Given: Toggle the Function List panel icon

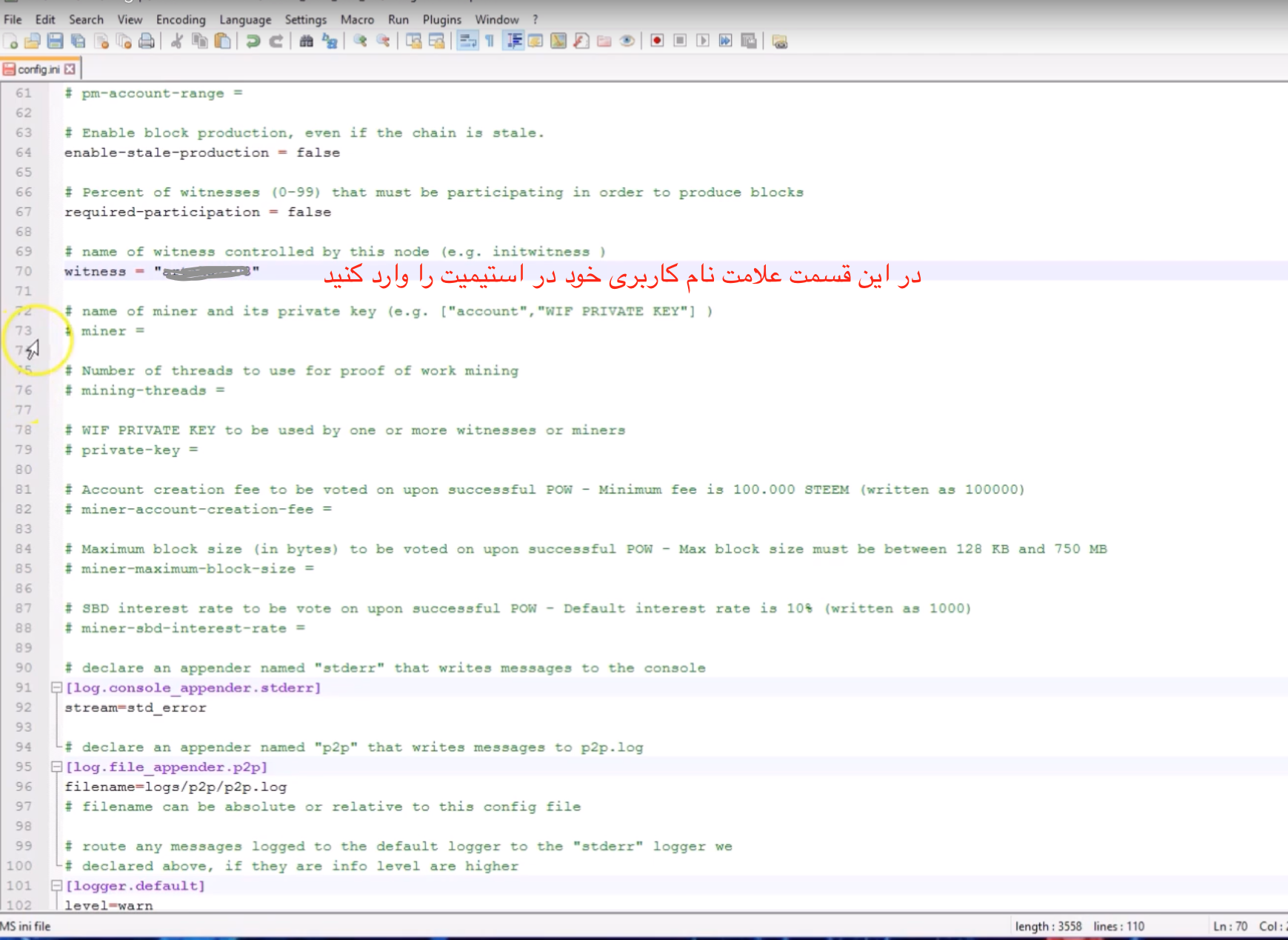Looking at the screenshot, I should (581, 41).
